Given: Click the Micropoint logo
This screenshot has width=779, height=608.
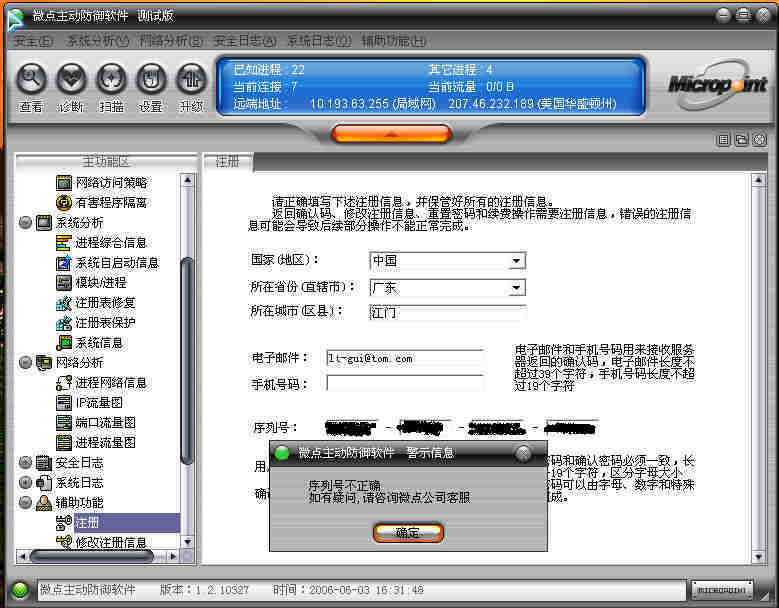Looking at the screenshot, I should pyautogui.click(x=717, y=84).
